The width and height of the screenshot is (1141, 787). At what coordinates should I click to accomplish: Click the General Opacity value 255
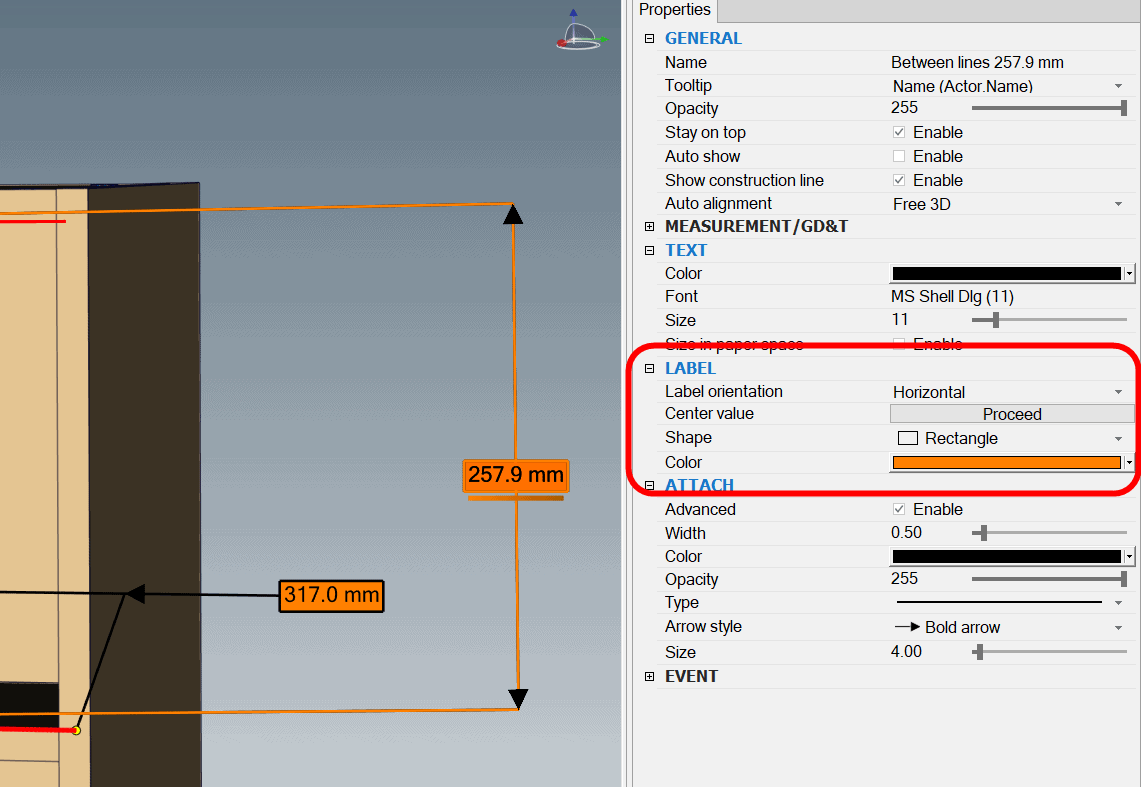(905, 108)
